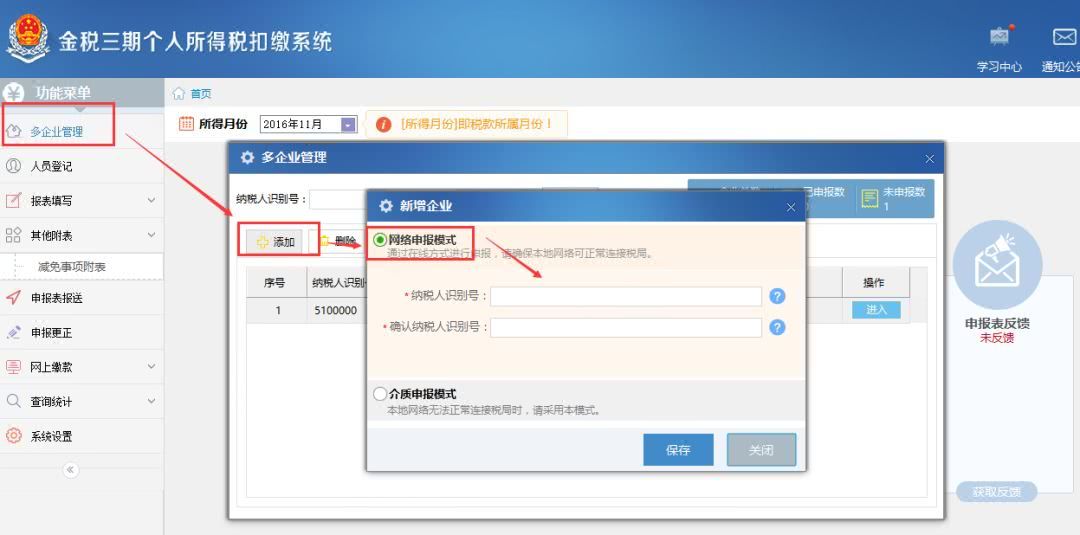This screenshot has width=1080, height=535.
Task: Close the 多企业管理 dialog
Action: pos(929,159)
